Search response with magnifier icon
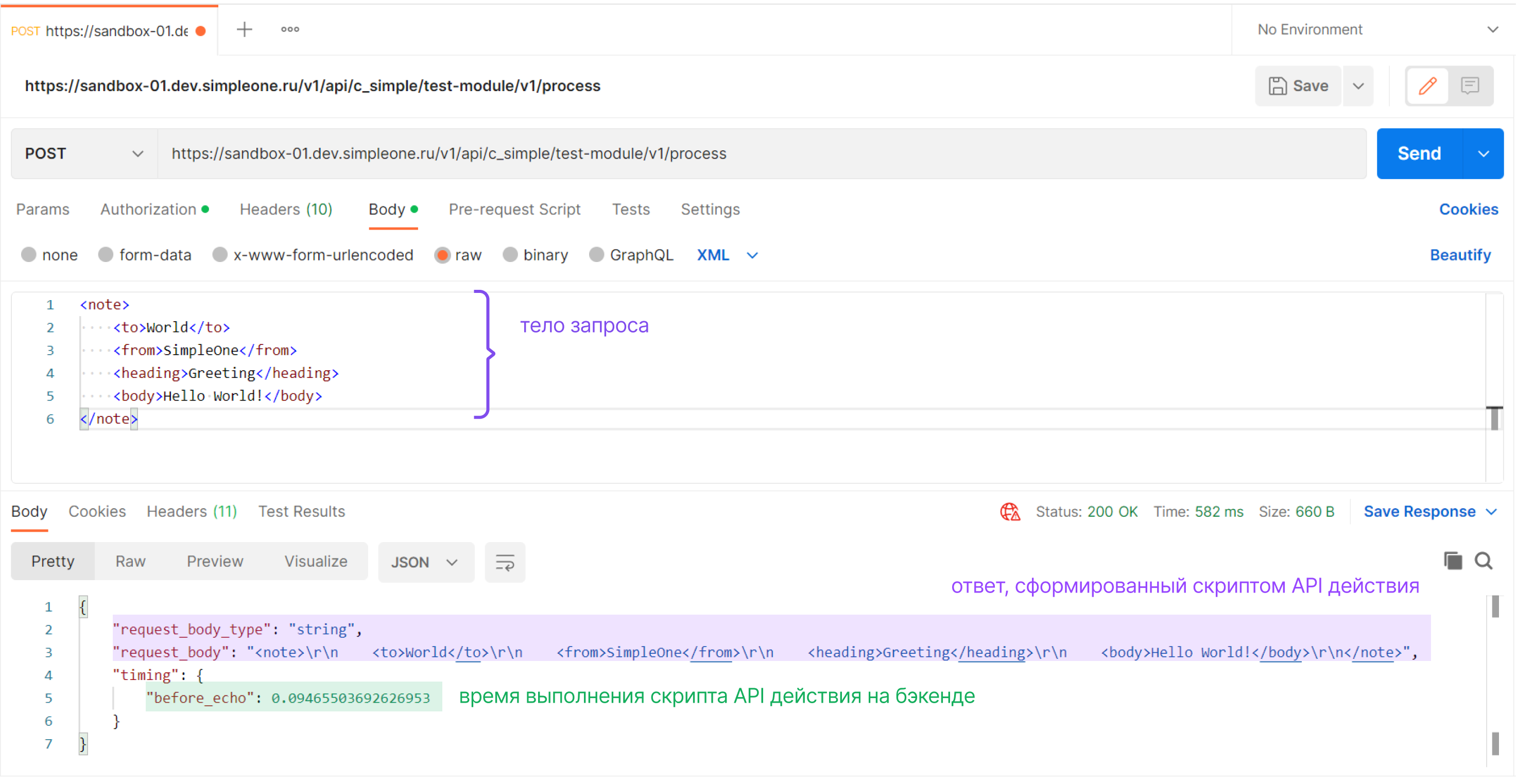 tap(1483, 561)
